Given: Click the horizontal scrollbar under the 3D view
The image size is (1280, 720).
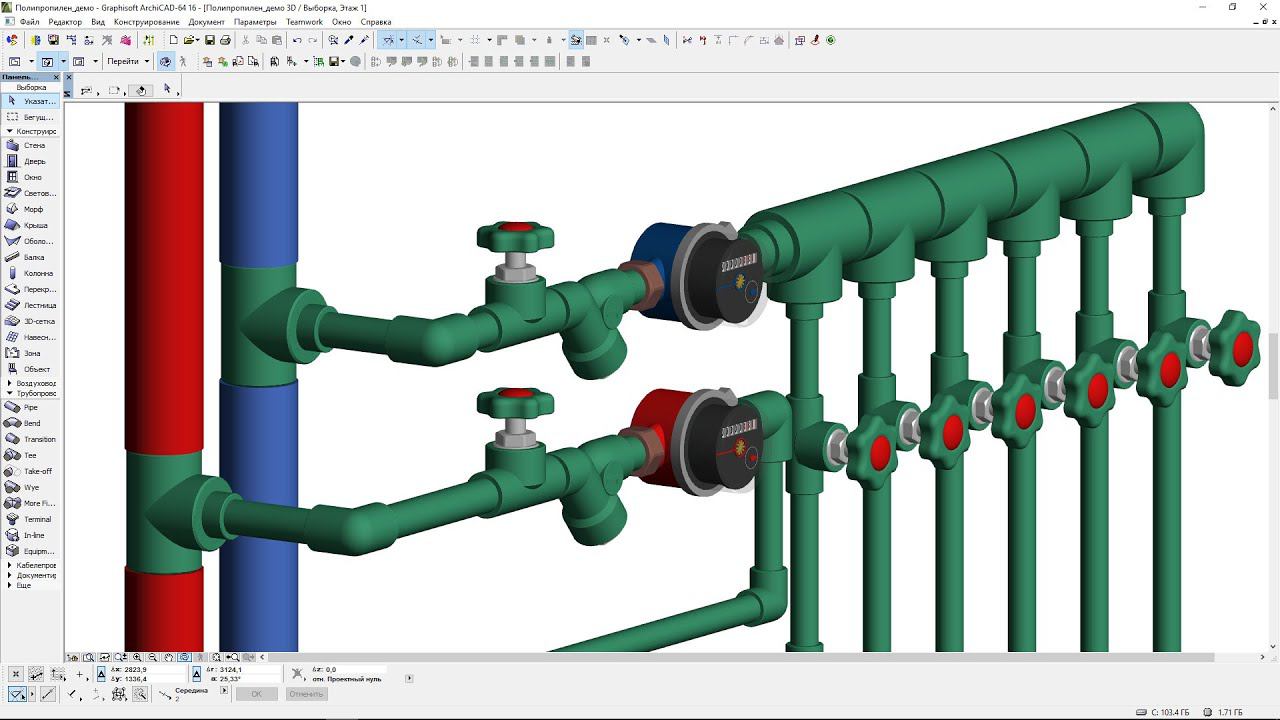Looking at the screenshot, I should pos(740,657).
